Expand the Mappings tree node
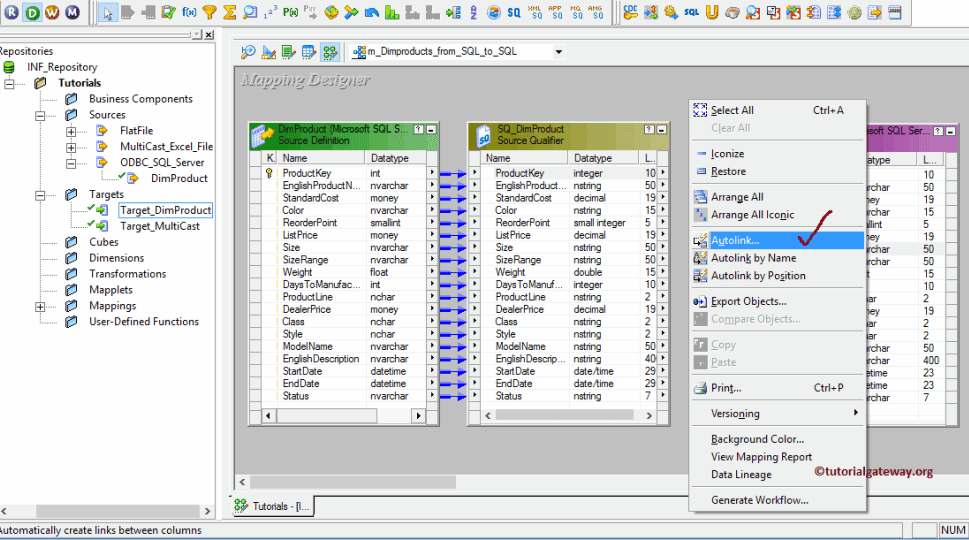The image size is (969, 540). tap(40, 306)
